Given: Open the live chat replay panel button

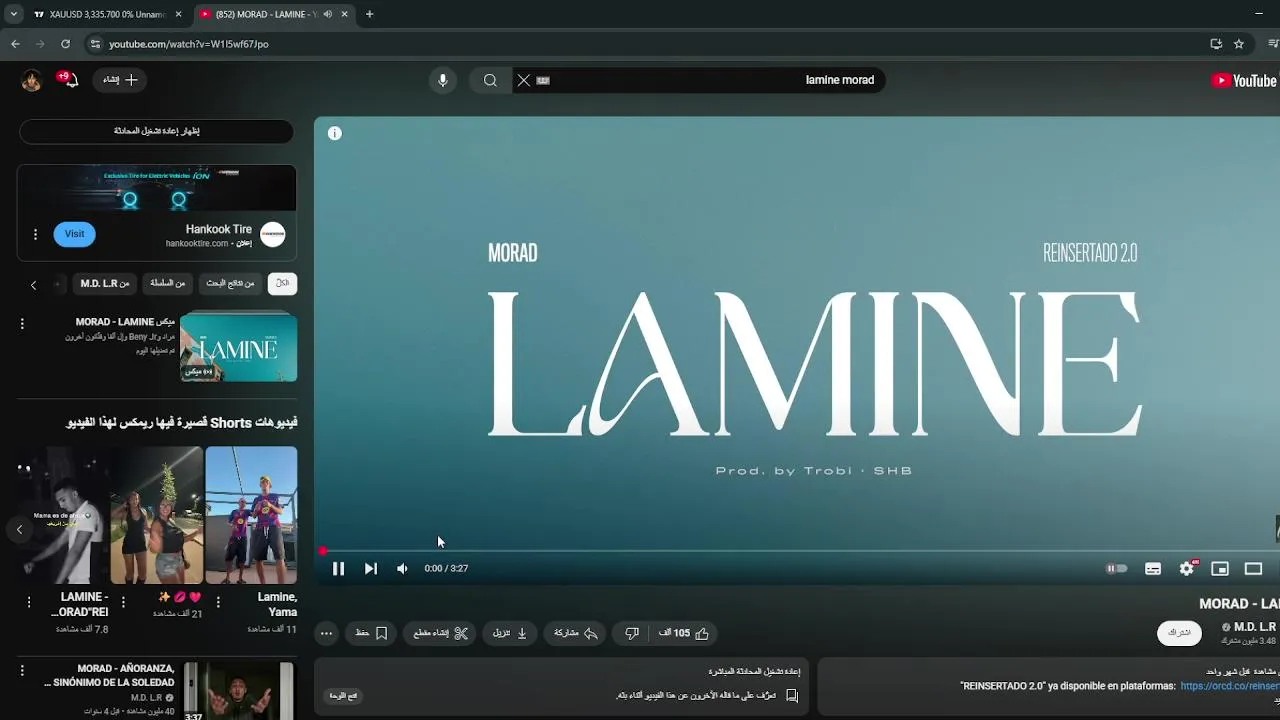Looking at the screenshot, I should click(x=344, y=696).
